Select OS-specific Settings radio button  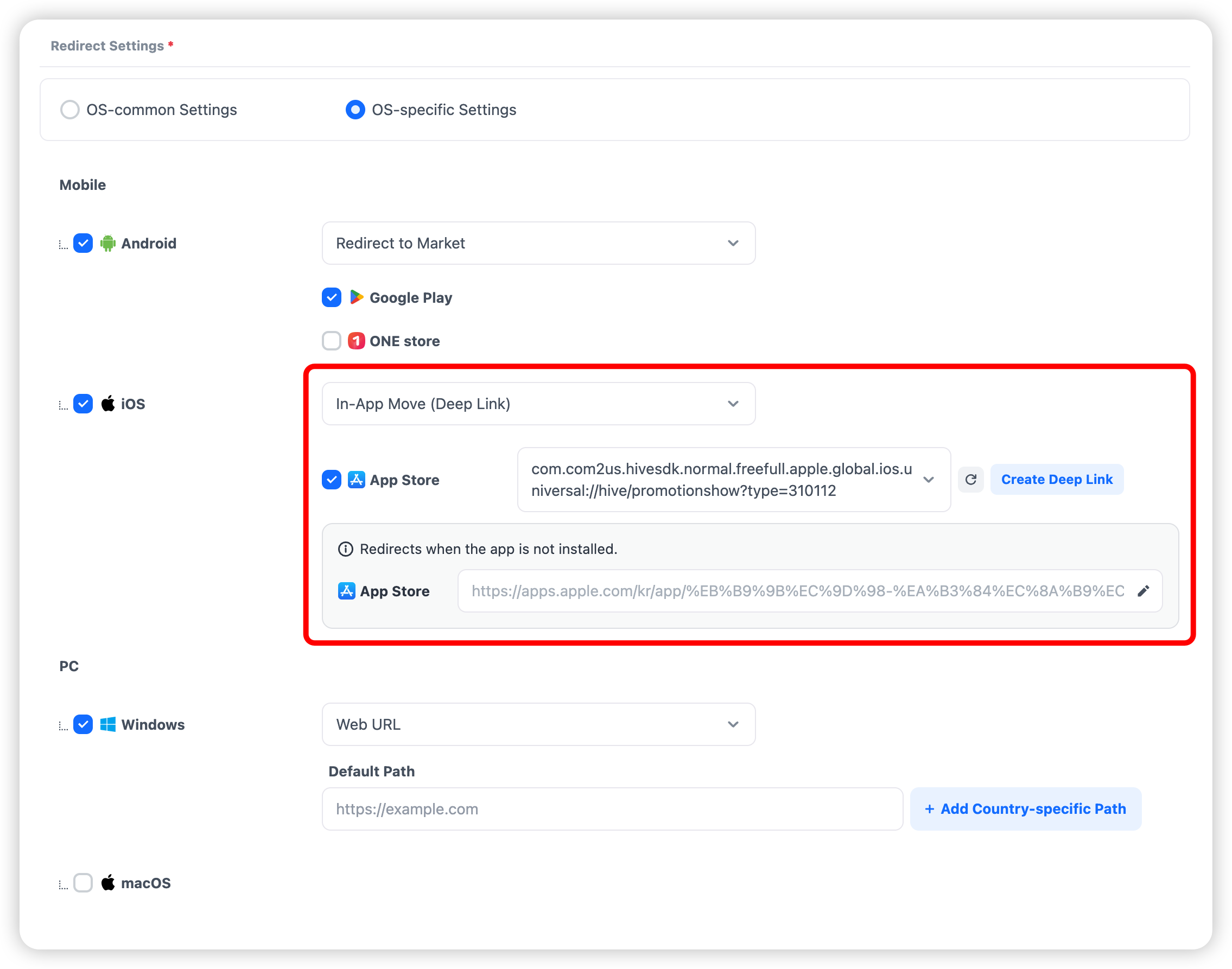355,110
